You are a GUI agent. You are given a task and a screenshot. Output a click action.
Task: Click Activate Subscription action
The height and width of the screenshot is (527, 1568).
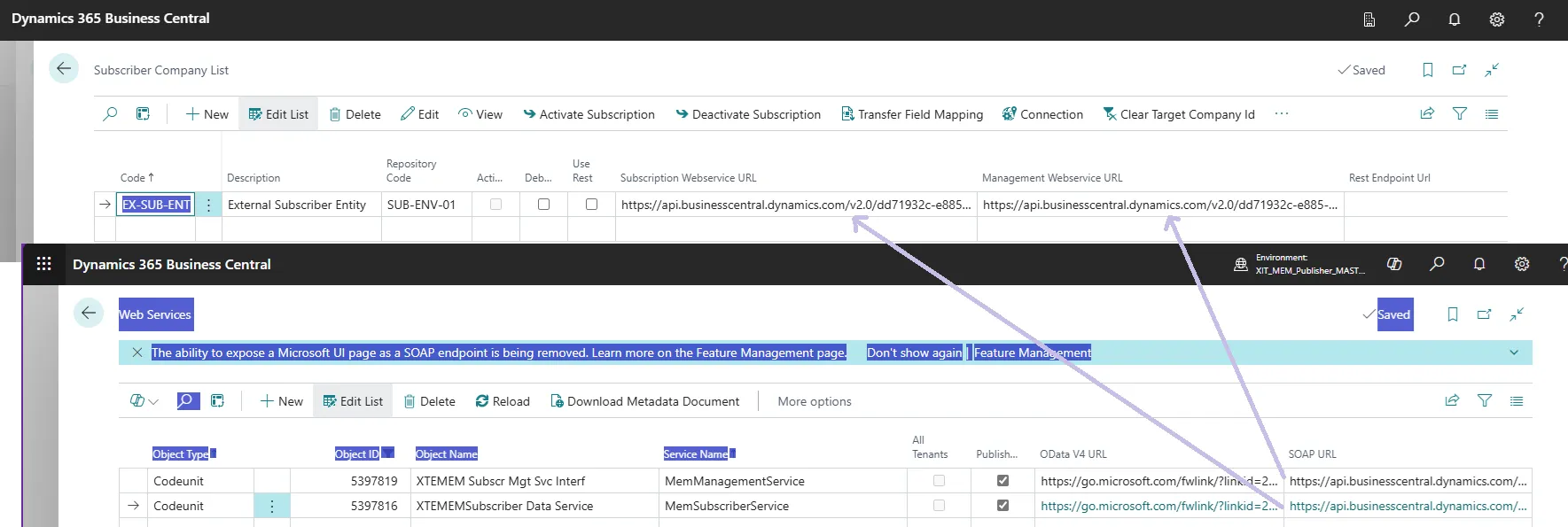point(589,114)
